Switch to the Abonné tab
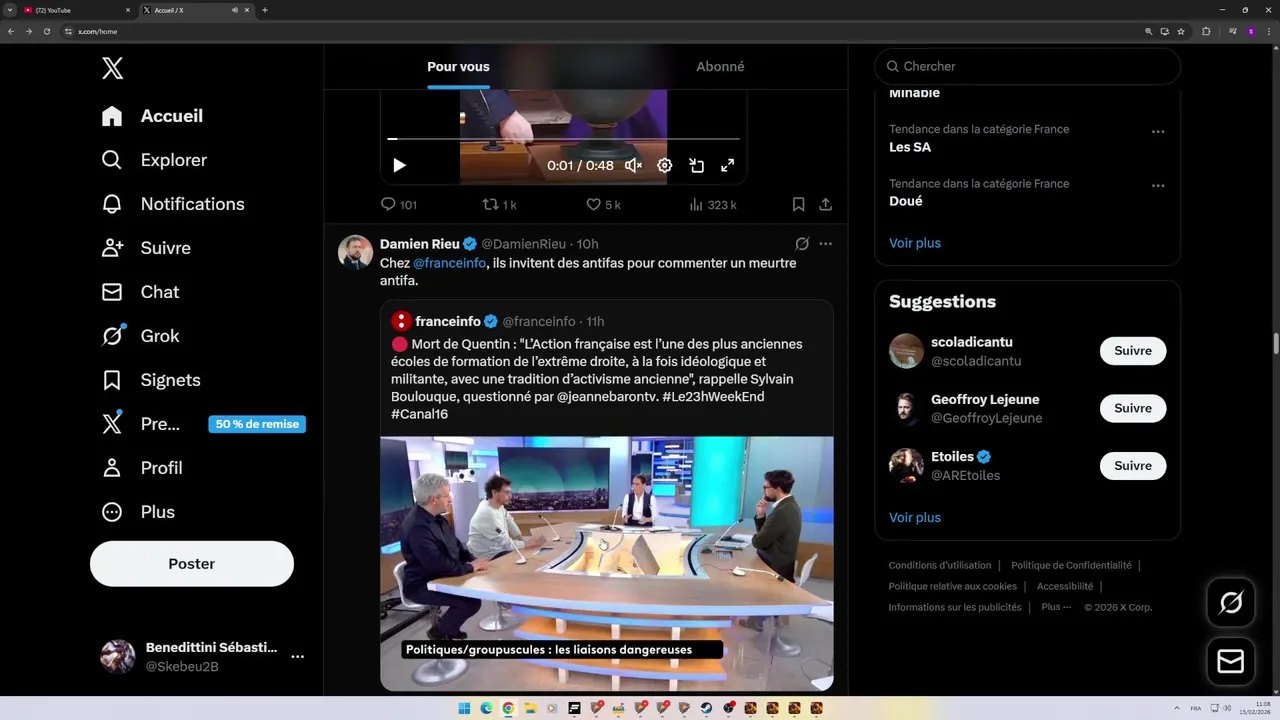The height and width of the screenshot is (720, 1280). coord(720,66)
